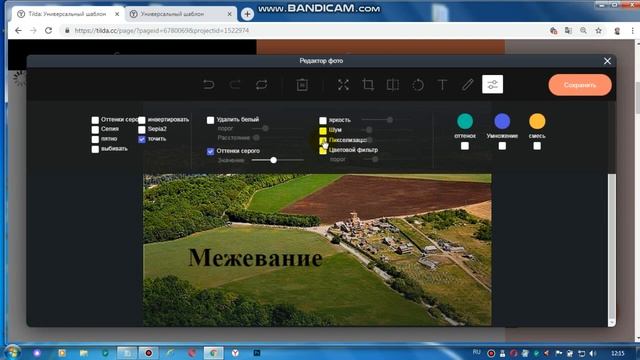Close the Tilda: Универсальный шаблон tab
640x360 pixels.
click(x=117, y=14)
